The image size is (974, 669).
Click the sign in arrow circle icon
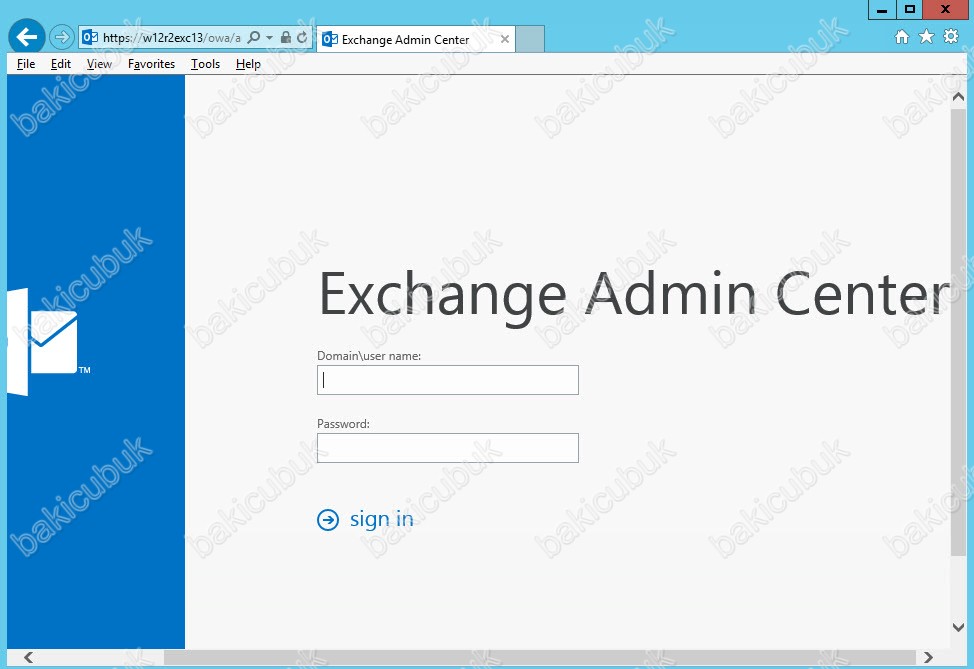tap(328, 519)
